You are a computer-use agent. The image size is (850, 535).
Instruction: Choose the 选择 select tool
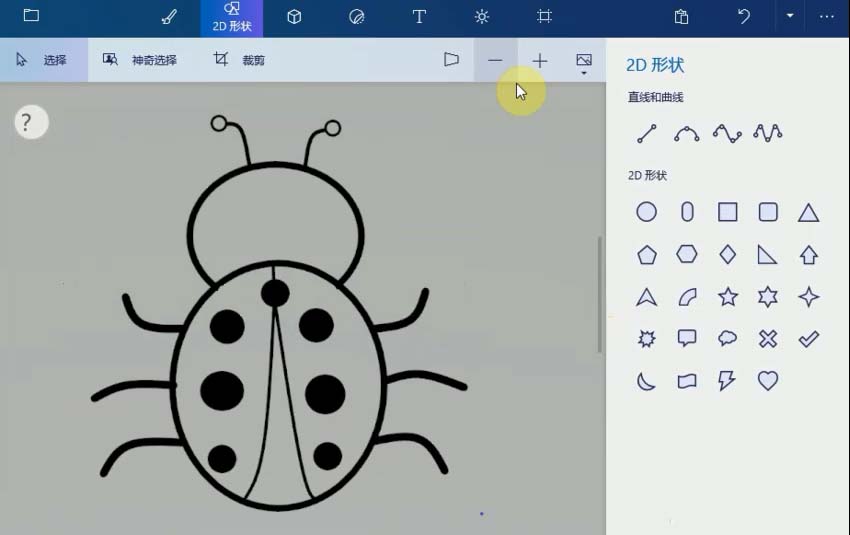click(42, 60)
